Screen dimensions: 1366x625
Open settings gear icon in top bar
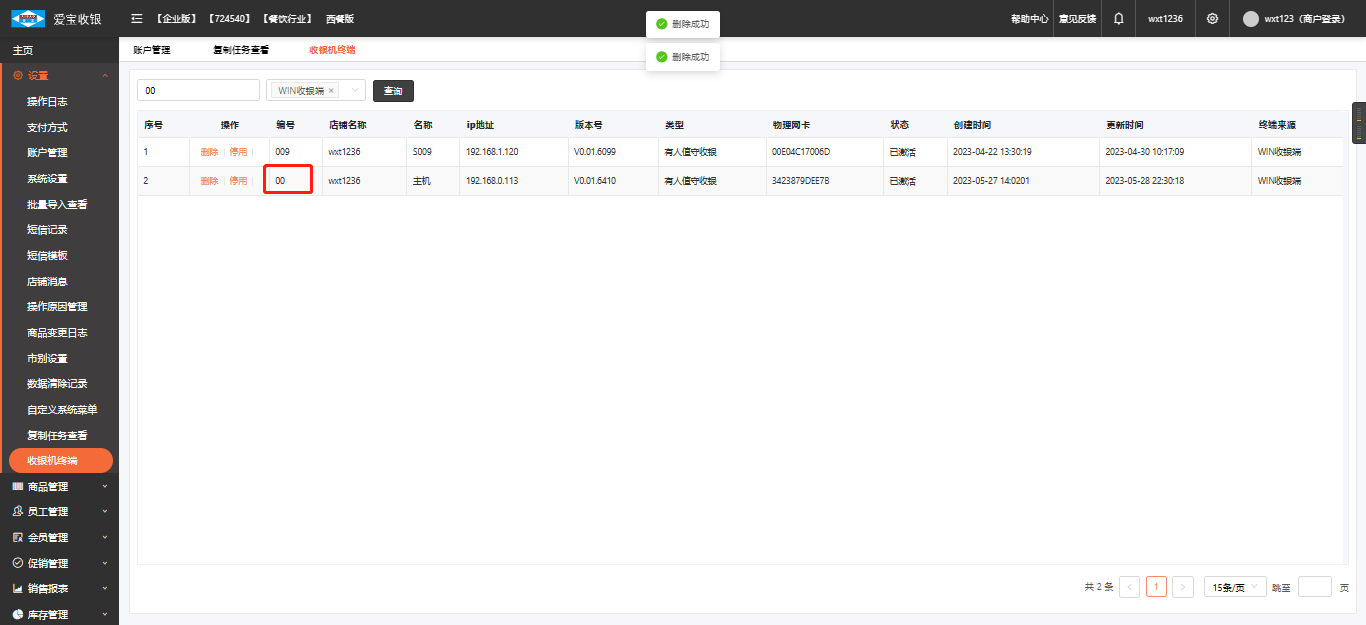[x=1212, y=18]
